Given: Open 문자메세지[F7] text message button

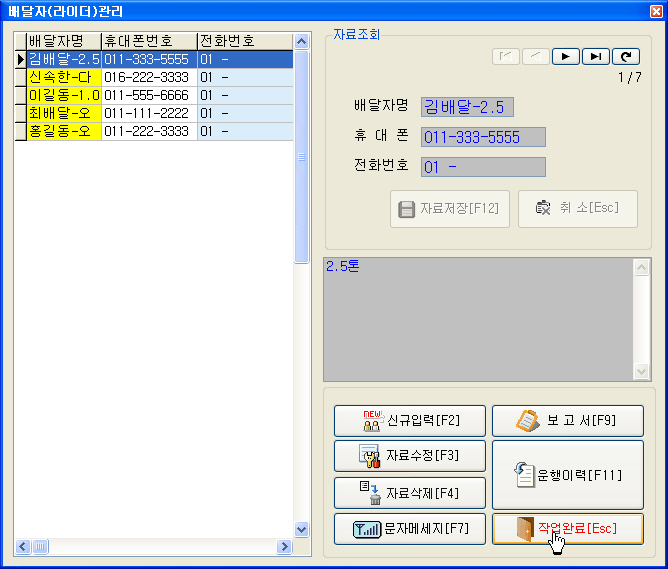Looking at the screenshot, I should (410, 529).
